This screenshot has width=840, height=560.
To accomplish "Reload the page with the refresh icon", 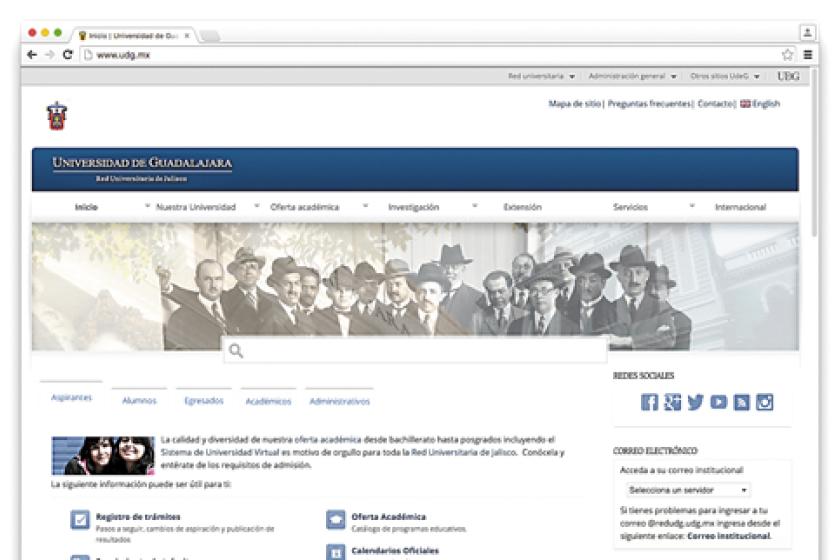I will 68,55.
